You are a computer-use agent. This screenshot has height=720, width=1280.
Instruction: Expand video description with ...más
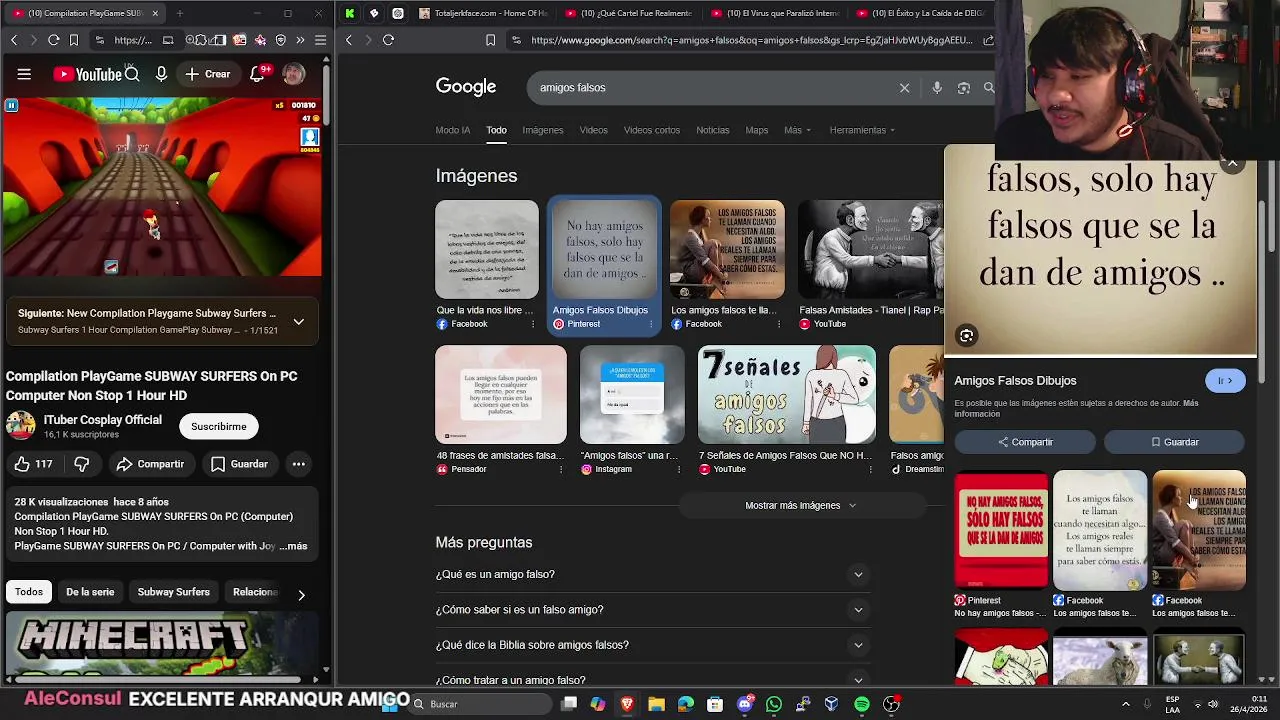[294, 546]
